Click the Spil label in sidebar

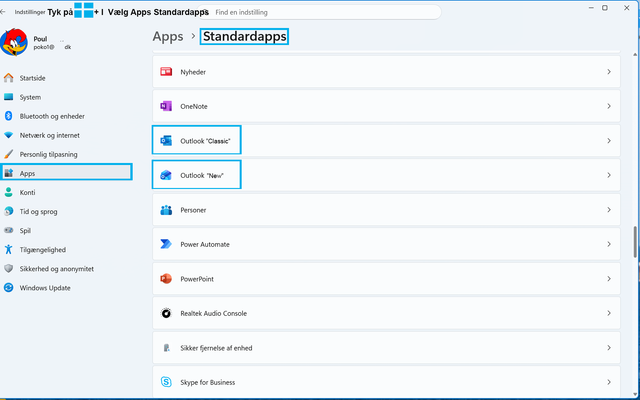tap(25, 231)
